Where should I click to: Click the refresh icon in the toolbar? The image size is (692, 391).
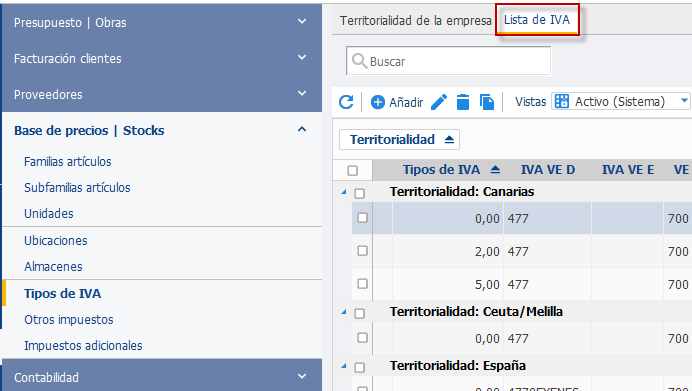(346, 102)
